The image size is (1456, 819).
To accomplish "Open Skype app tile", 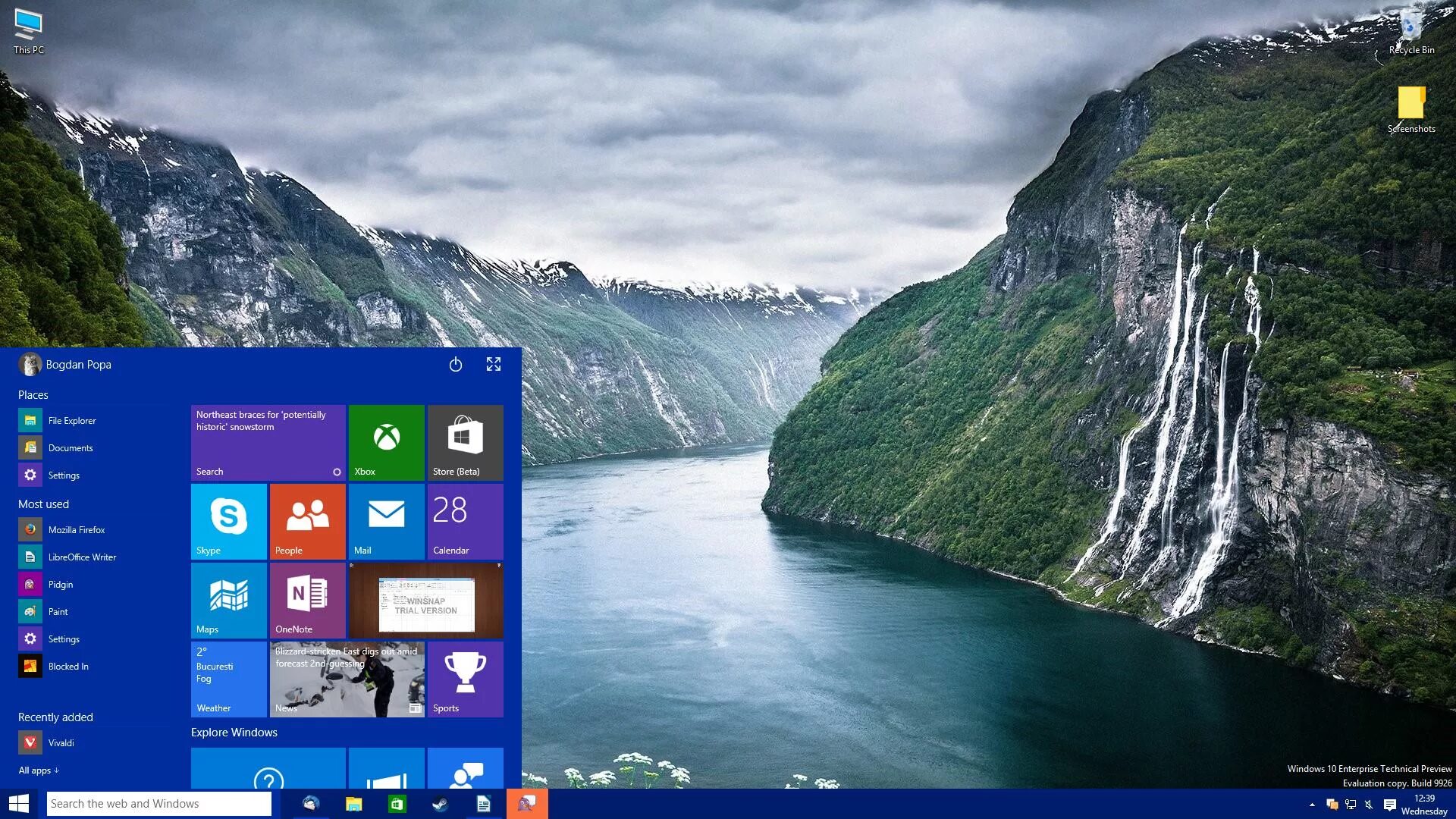I will (x=228, y=520).
